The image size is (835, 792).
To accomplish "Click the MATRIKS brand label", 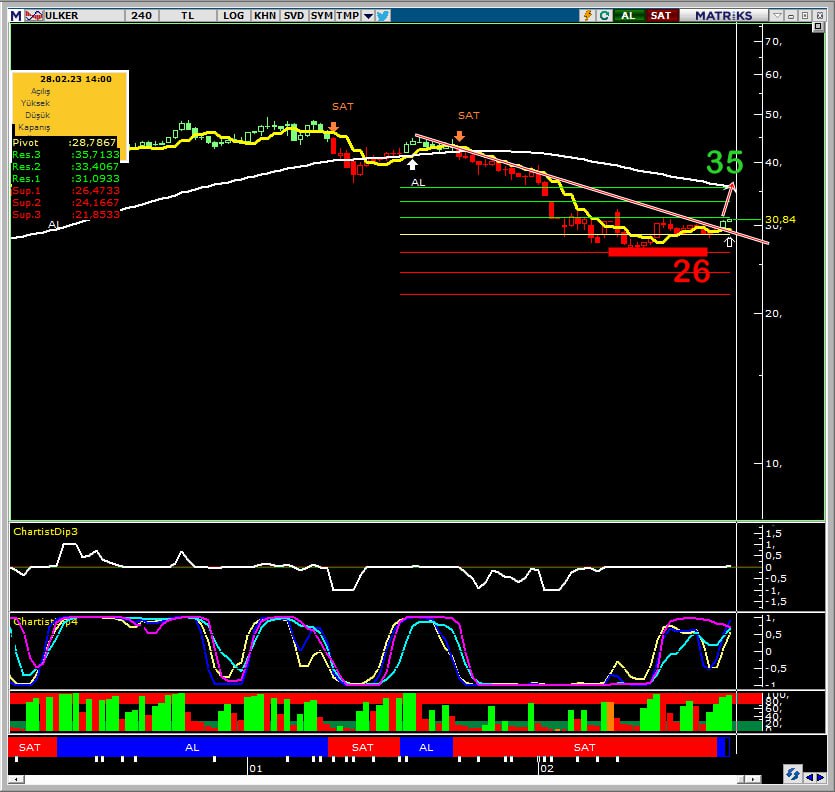I will pos(723,15).
